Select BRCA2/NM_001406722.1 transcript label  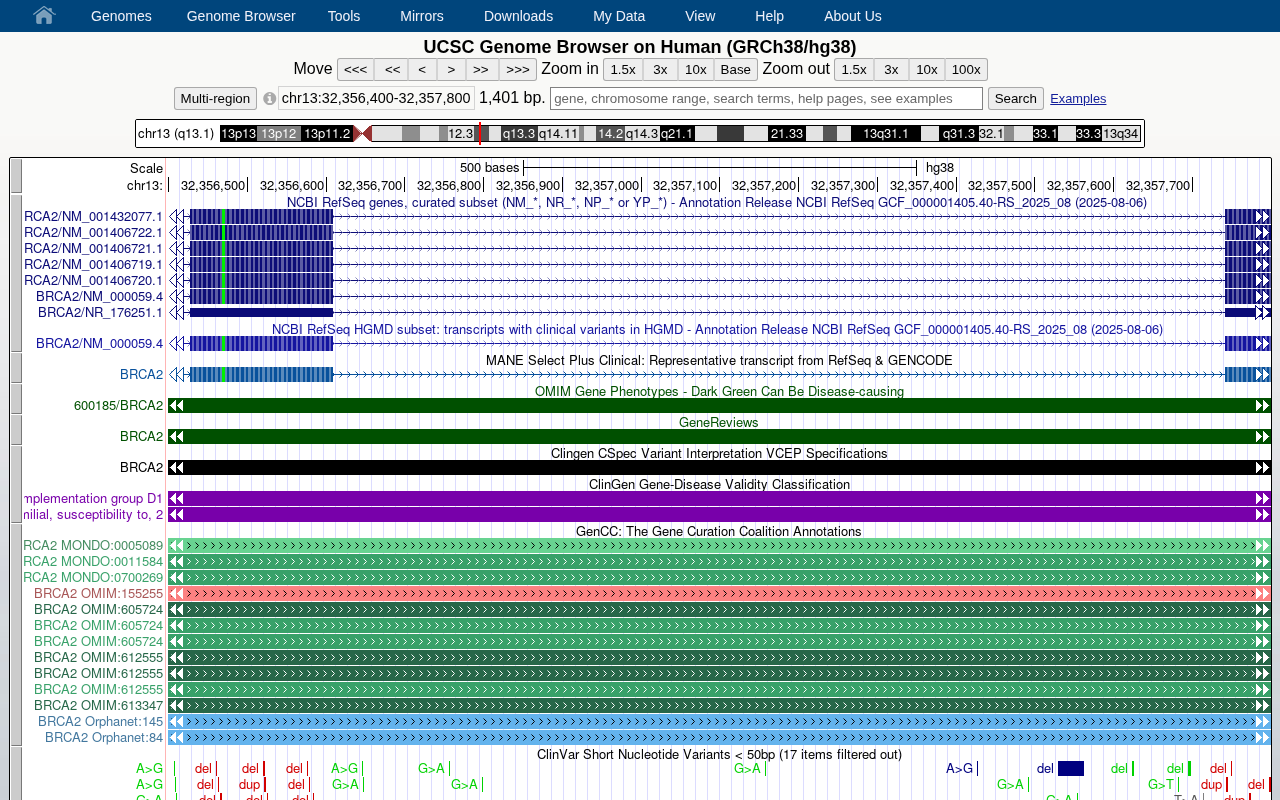[x=93, y=232]
